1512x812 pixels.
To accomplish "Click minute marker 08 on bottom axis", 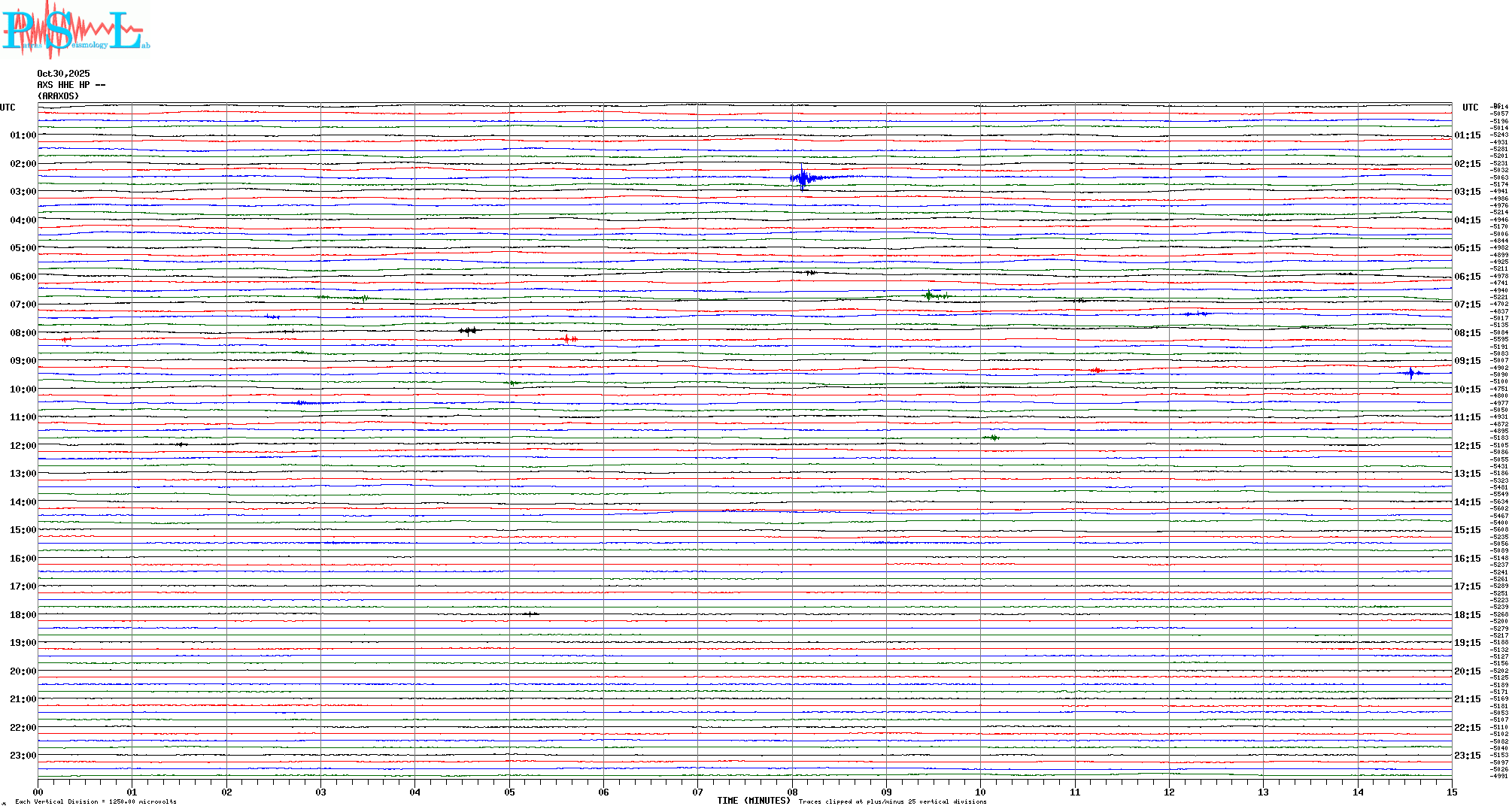I will 792,792.
